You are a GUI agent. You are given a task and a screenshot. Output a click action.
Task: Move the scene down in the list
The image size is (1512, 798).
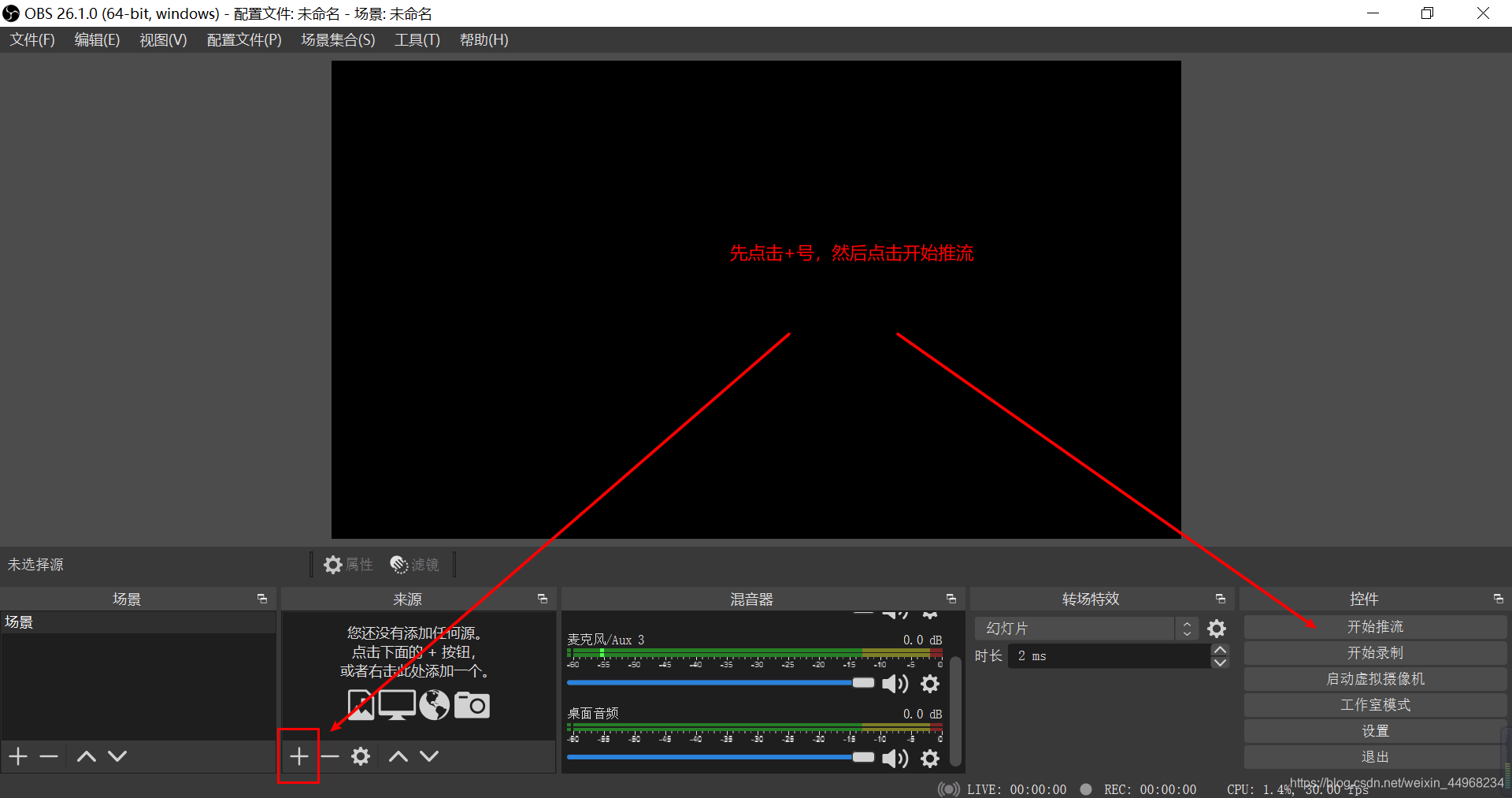tap(117, 756)
